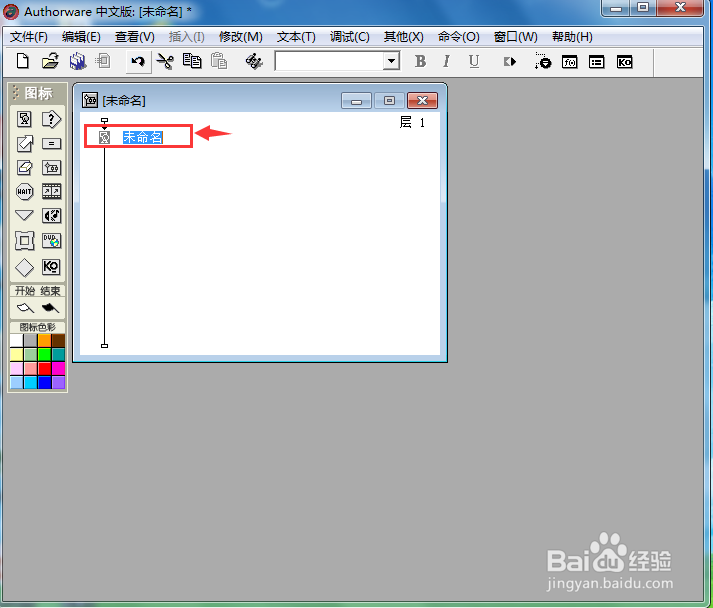The width and height of the screenshot is (713, 608).
Task: Open the 命令(O) menu
Action: tap(458, 37)
